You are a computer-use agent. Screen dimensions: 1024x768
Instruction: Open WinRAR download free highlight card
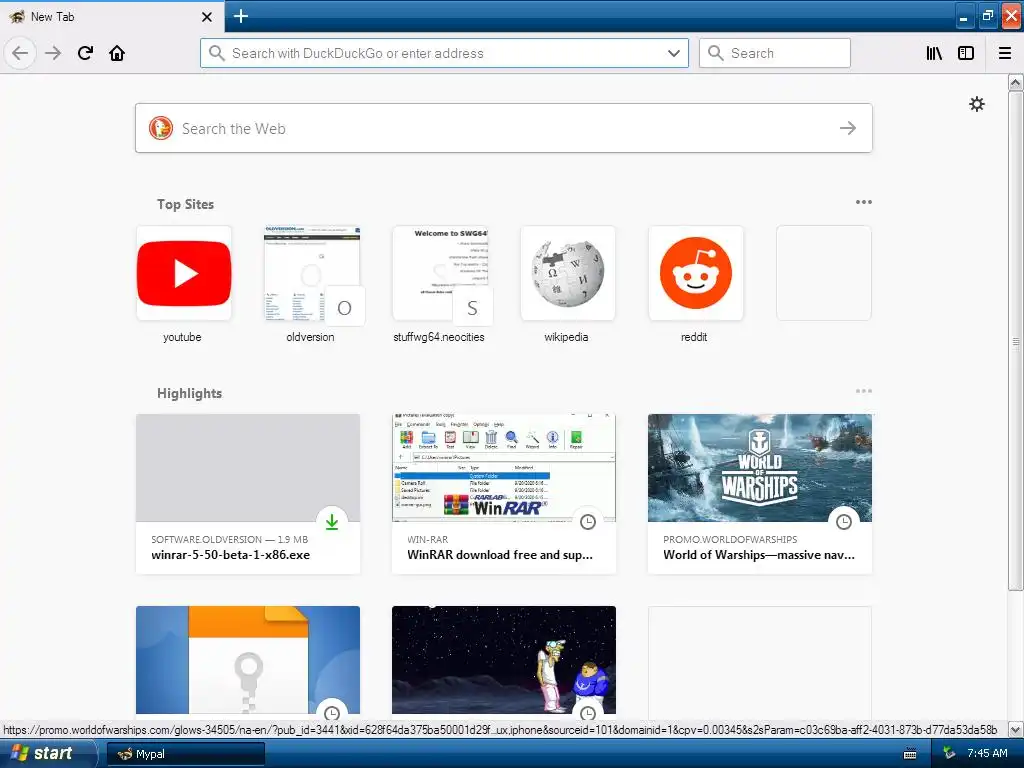click(x=504, y=494)
